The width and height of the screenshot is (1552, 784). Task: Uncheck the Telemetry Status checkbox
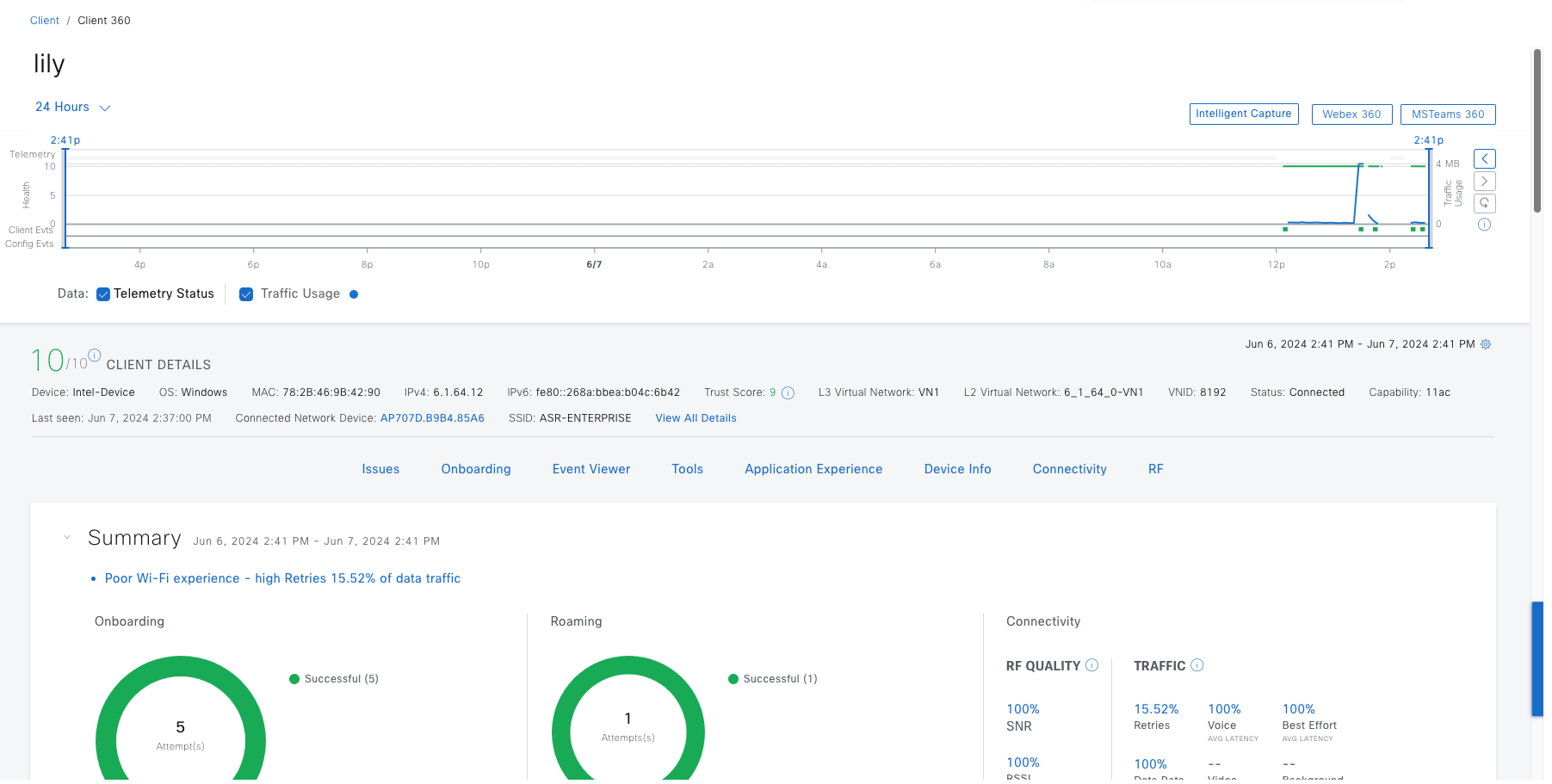click(x=103, y=294)
